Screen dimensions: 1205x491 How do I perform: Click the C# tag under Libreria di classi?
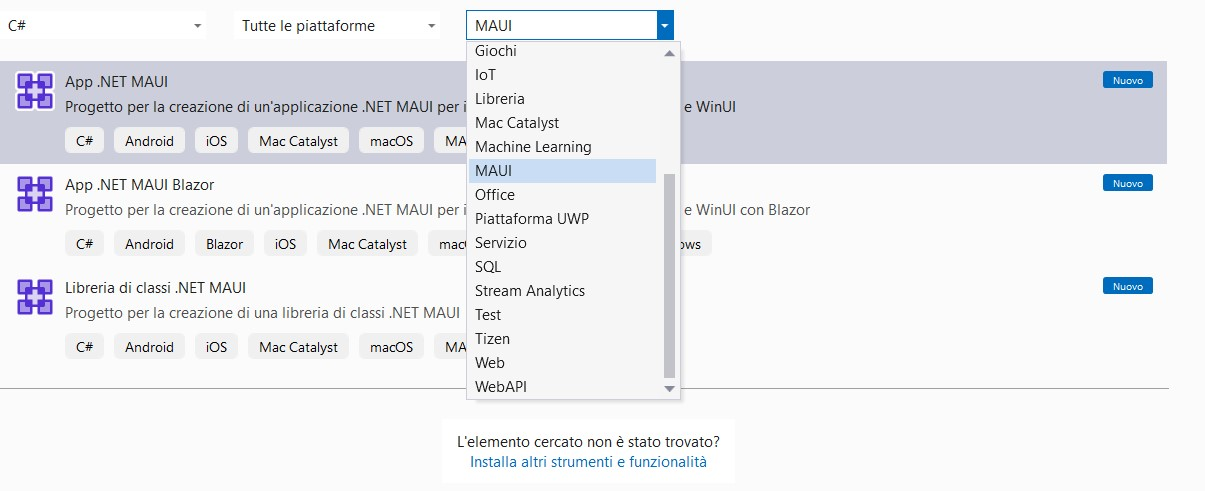[x=85, y=347]
